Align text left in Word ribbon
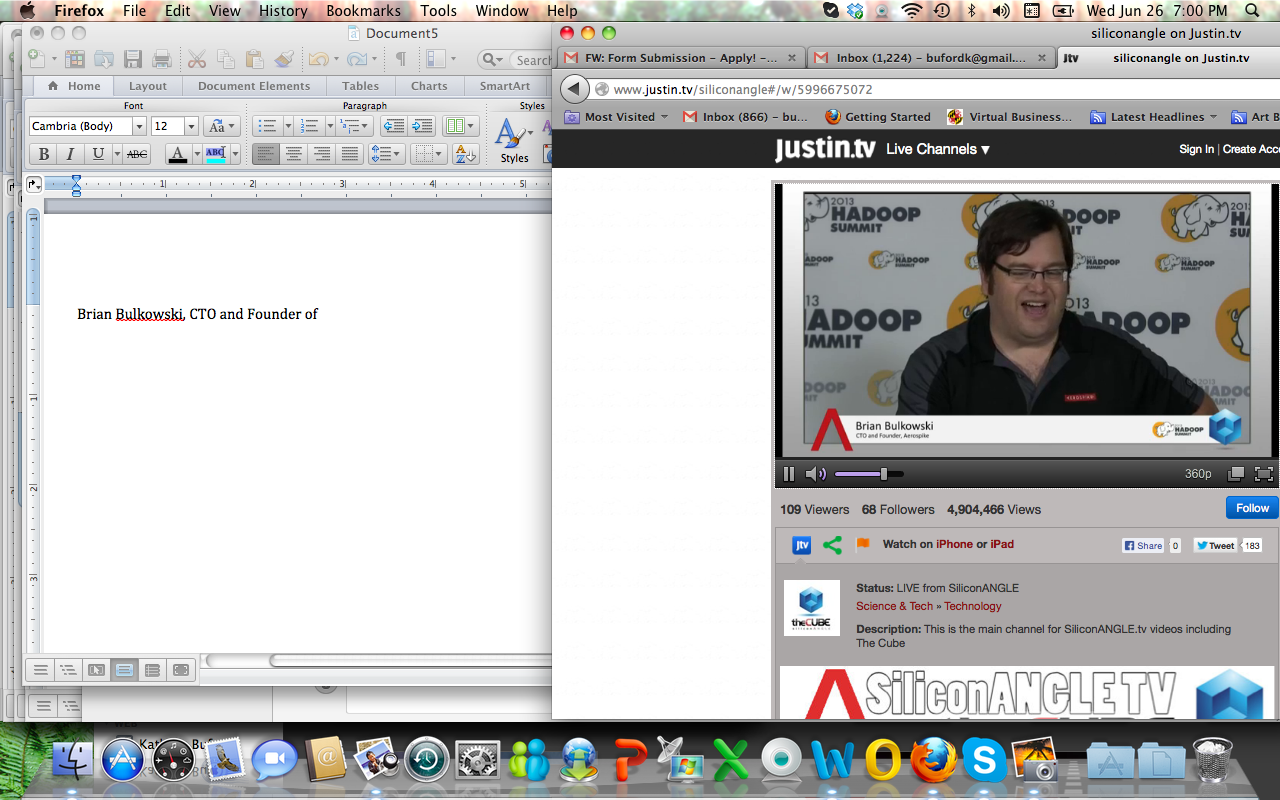 [x=265, y=154]
